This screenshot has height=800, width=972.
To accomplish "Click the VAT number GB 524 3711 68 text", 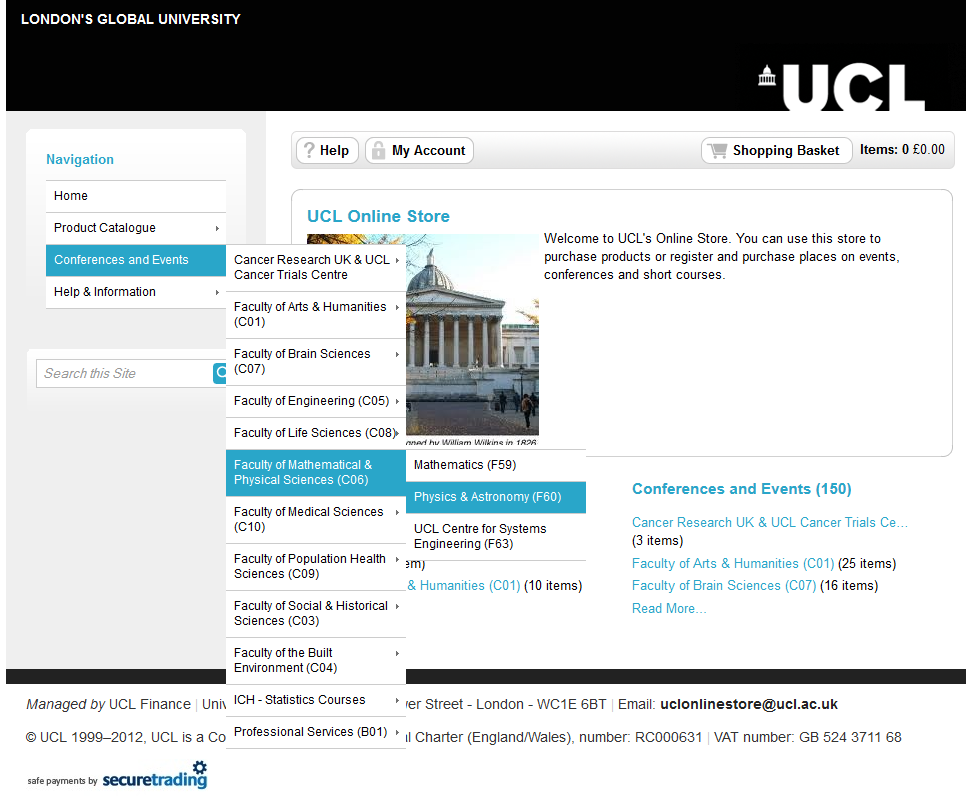I will (x=808, y=737).
